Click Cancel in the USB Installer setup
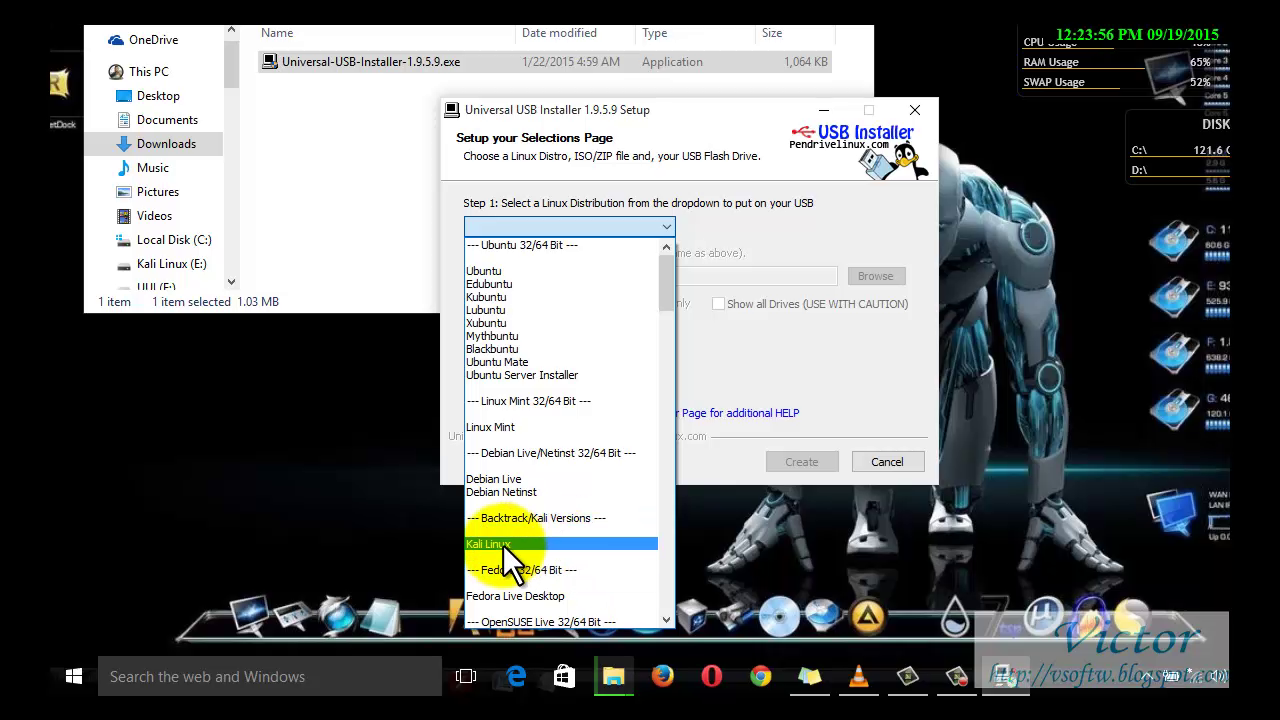 point(886,461)
